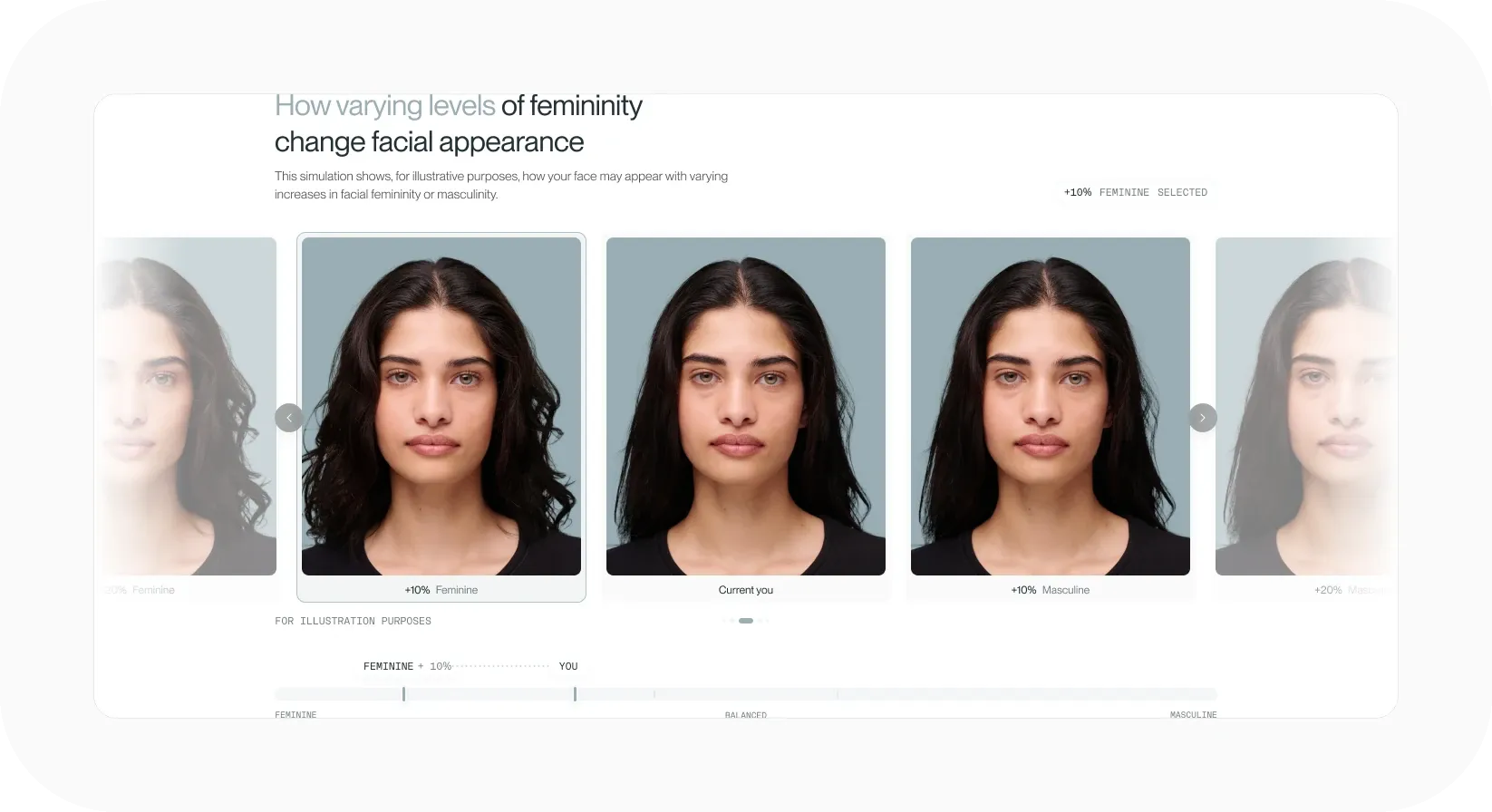Click the MASCULINE slider end label
Screen dimensions: 1492x812
(1193, 715)
